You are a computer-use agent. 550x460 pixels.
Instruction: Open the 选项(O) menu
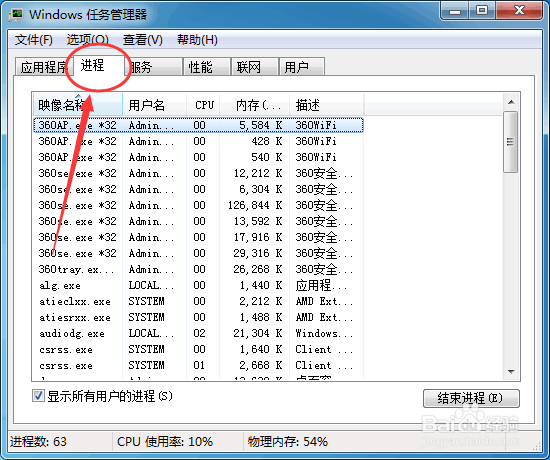click(x=88, y=40)
